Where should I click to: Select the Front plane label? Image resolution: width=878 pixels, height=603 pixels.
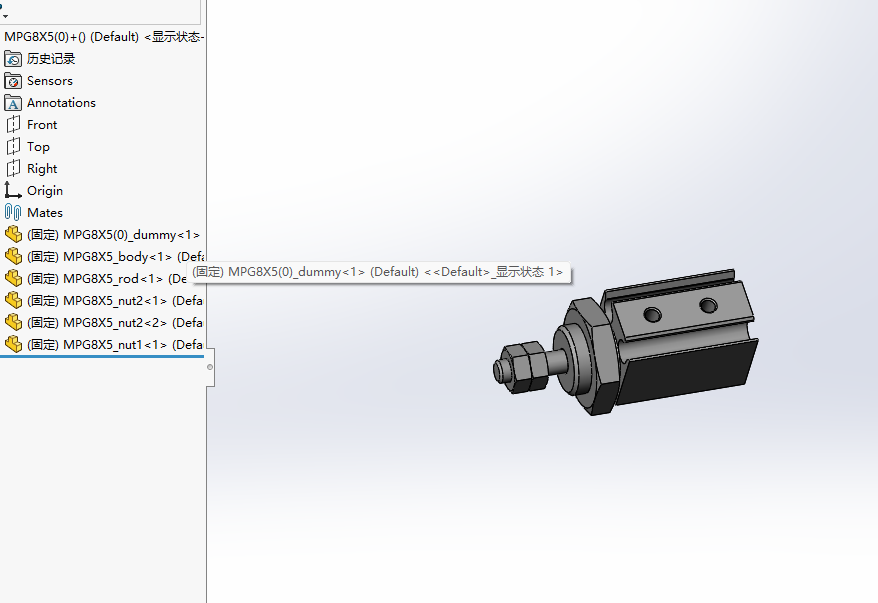pos(42,125)
